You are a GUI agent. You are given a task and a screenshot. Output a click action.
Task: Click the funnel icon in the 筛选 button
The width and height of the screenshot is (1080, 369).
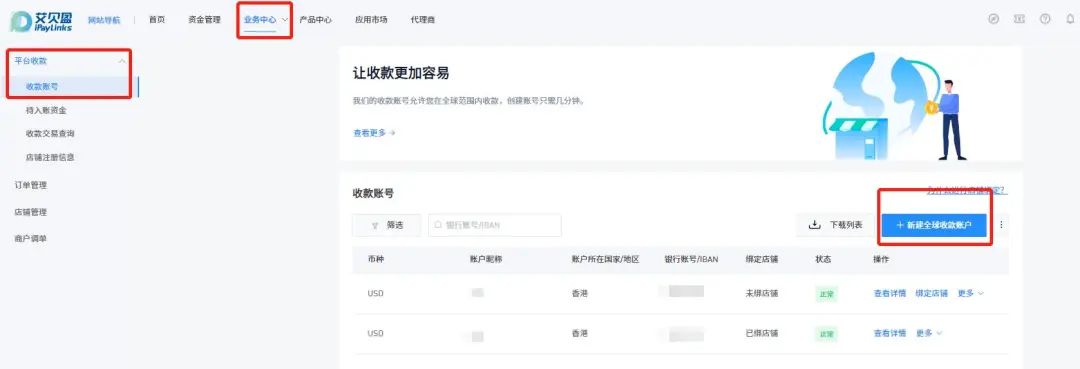375,225
